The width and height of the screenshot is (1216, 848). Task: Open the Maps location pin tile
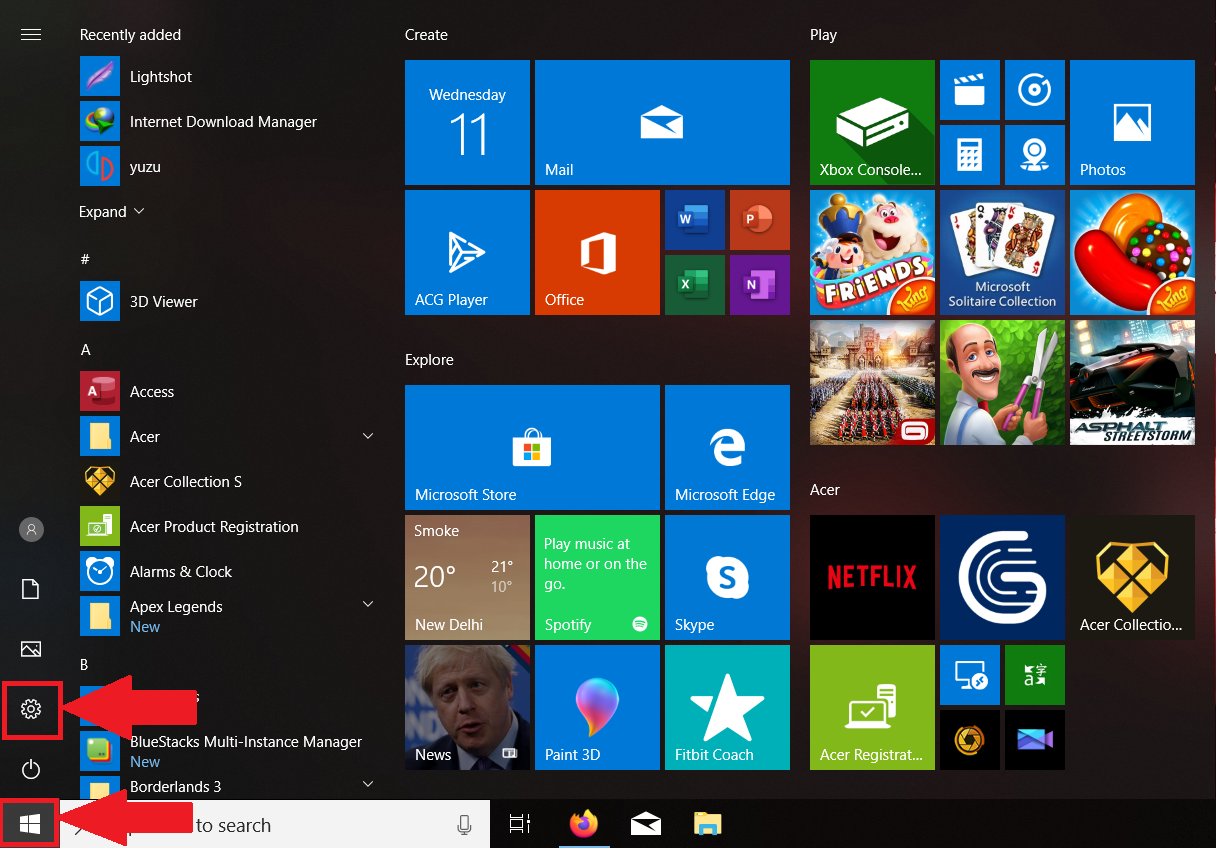[1035, 155]
